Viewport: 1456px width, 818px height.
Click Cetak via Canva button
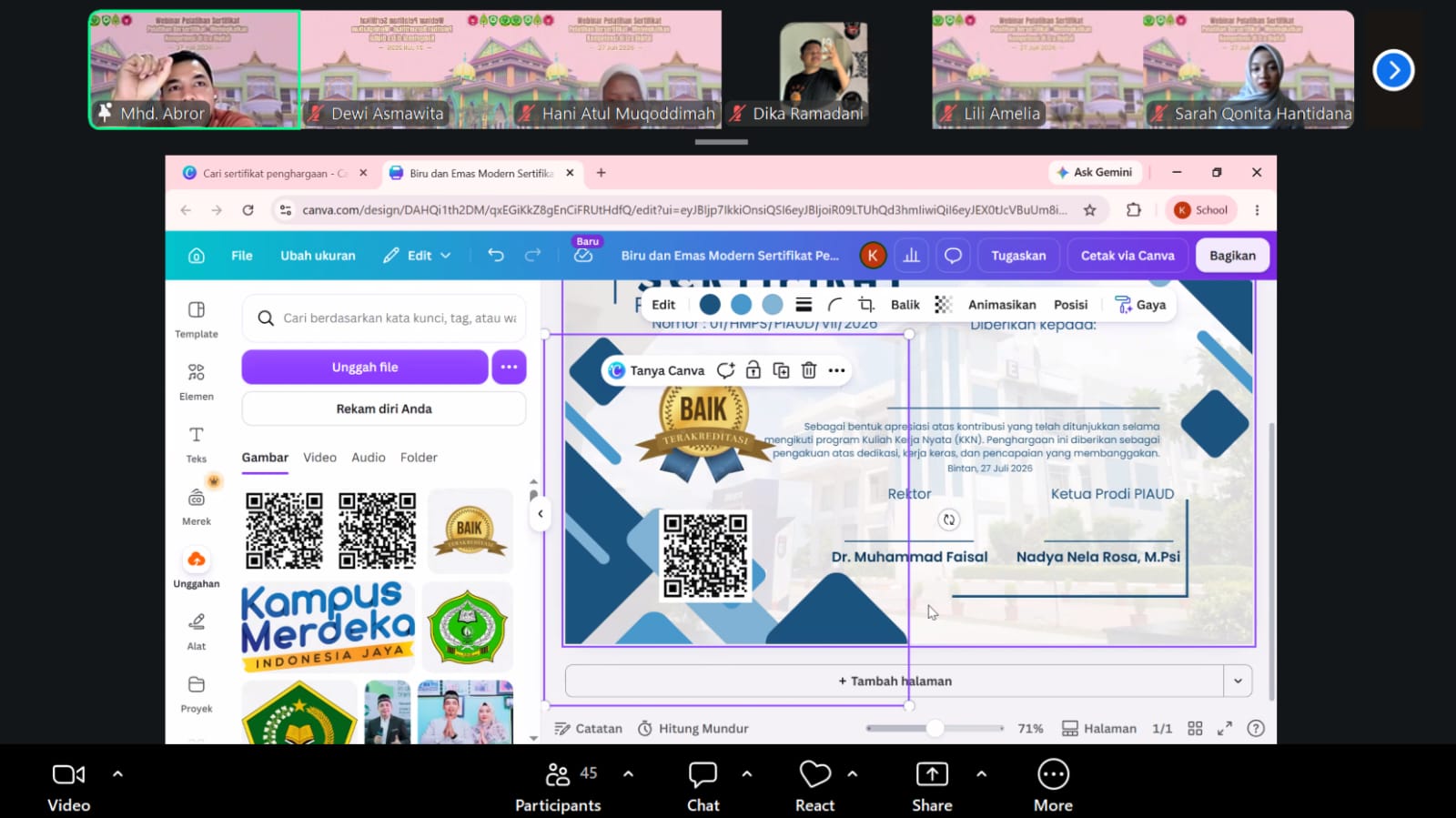click(1127, 256)
